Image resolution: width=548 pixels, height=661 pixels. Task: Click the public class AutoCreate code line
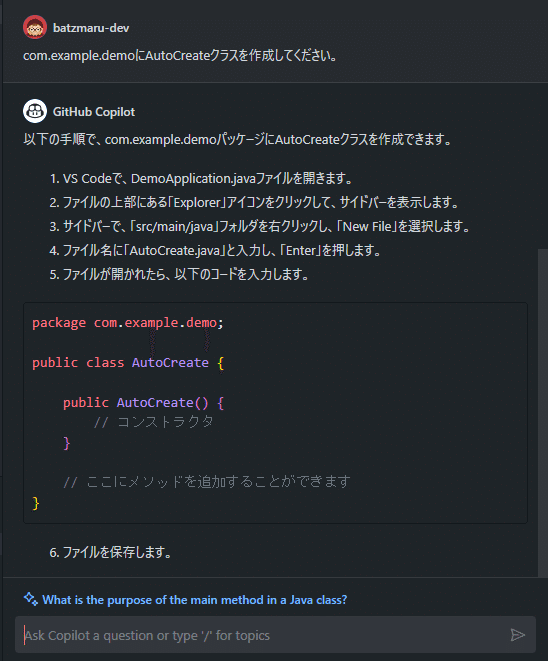click(128, 363)
